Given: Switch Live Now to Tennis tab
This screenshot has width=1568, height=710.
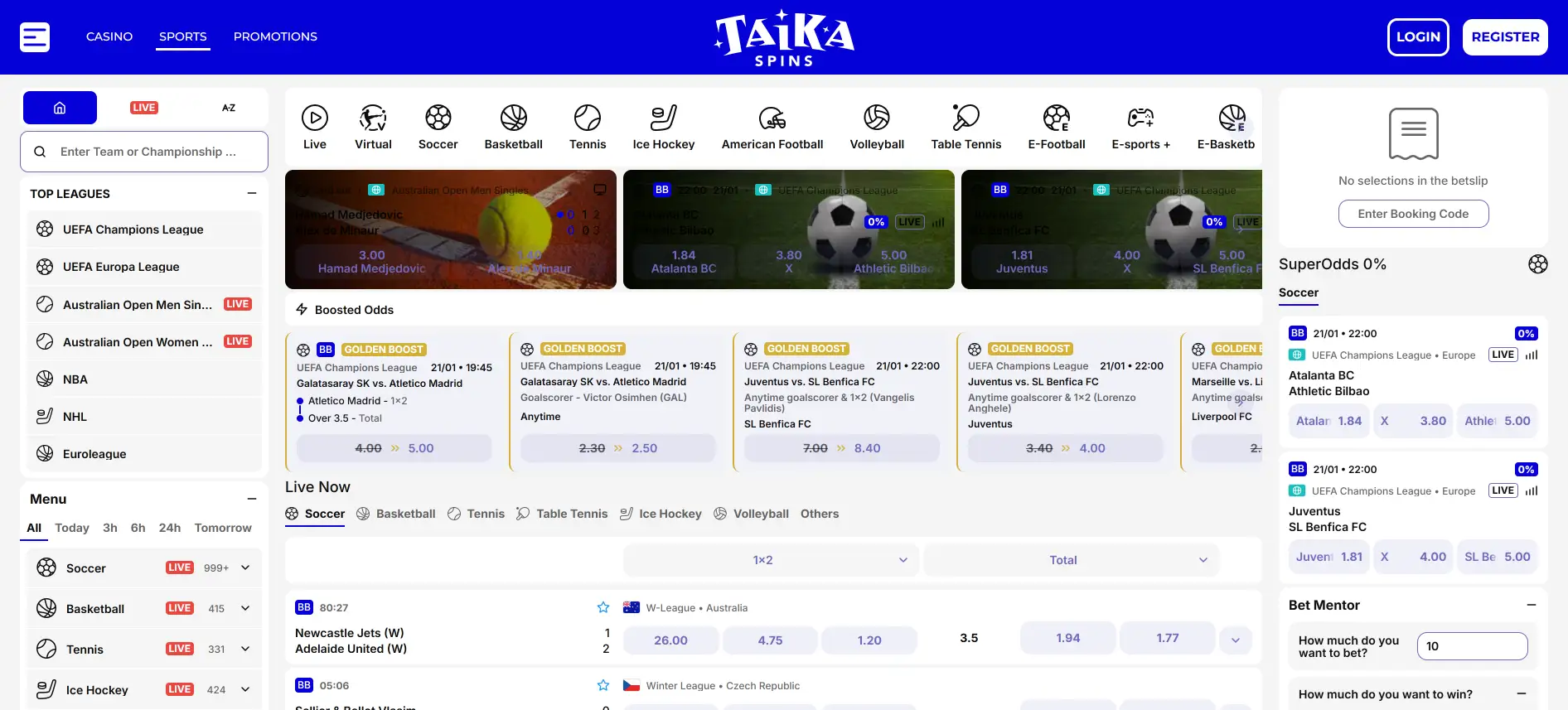Looking at the screenshot, I should click(477, 514).
